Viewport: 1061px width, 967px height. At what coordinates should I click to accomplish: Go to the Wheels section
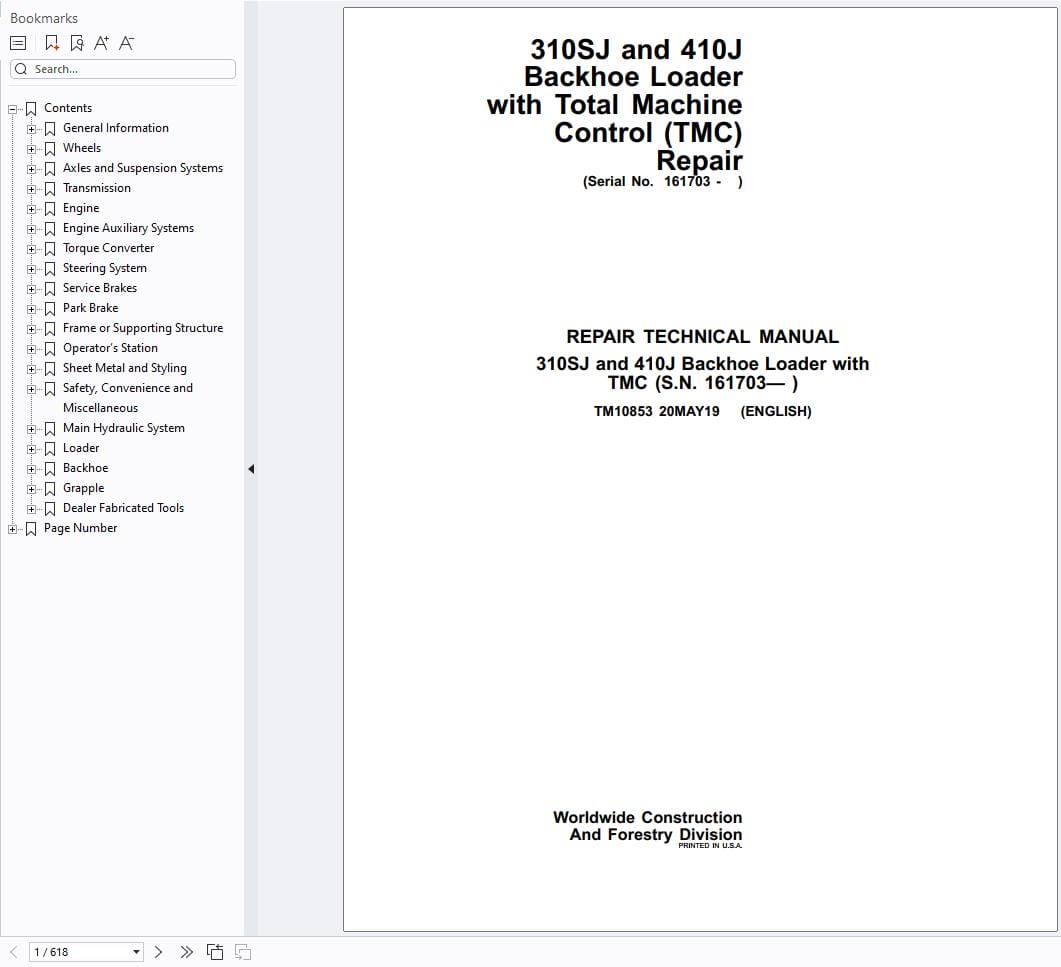click(x=82, y=148)
